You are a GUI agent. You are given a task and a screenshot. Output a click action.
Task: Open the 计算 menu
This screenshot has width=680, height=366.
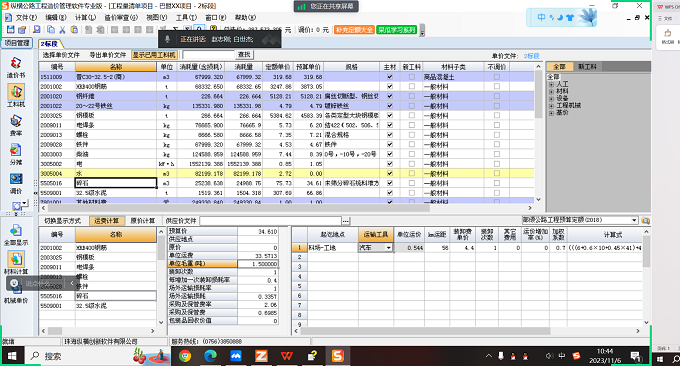(x=85, y=17)
